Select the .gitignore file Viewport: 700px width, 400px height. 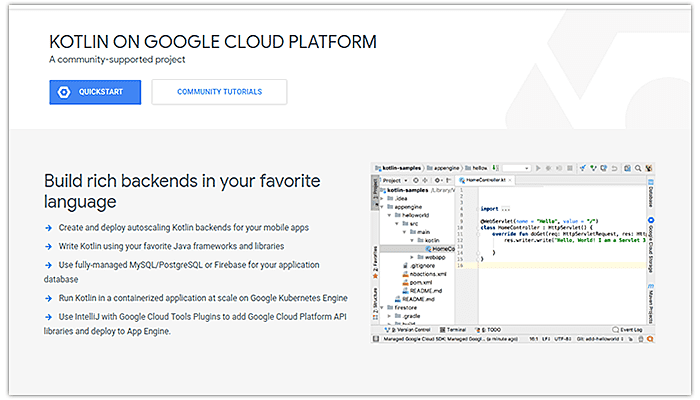click(x=418, y=266)
